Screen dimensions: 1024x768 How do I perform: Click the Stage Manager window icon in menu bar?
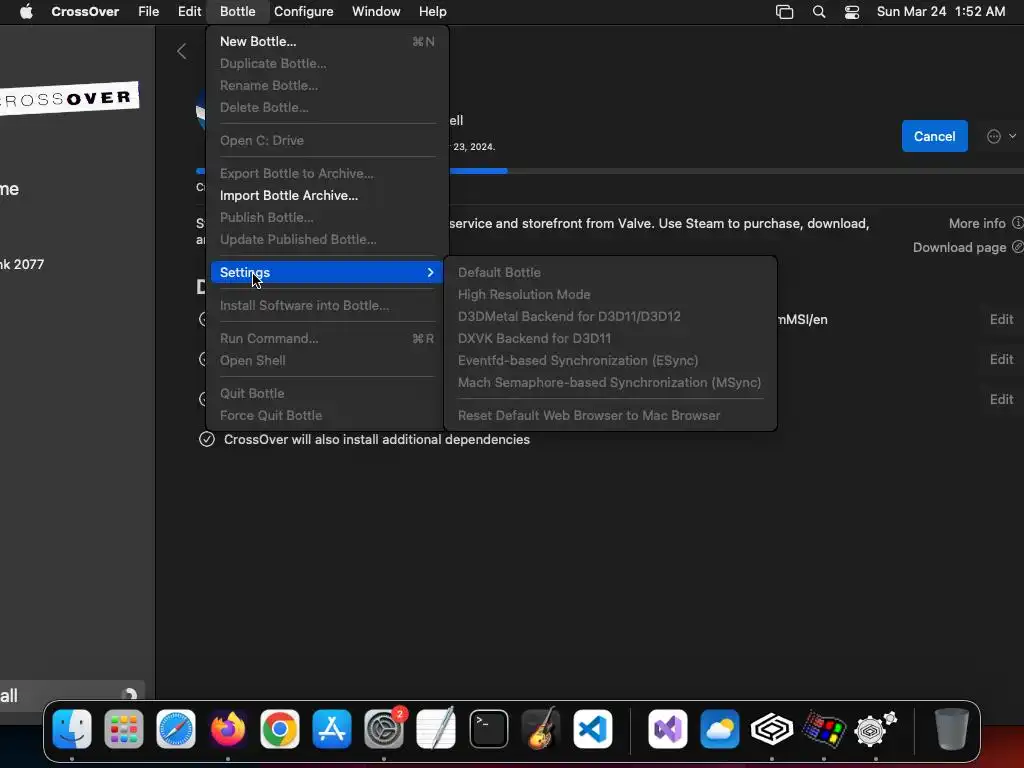784,12
